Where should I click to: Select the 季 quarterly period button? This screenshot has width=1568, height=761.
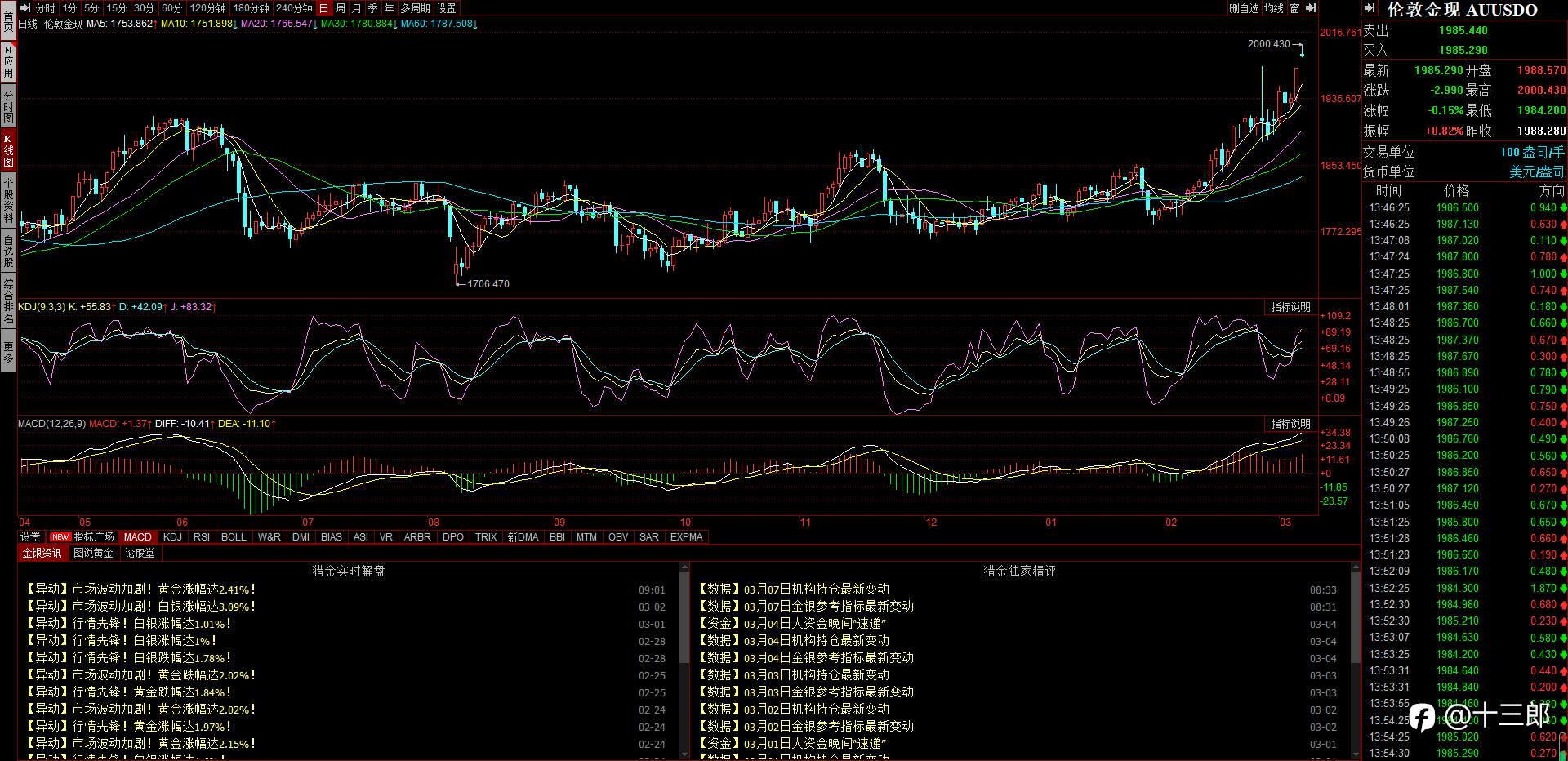pyautogui.click(x=373, y=8)
